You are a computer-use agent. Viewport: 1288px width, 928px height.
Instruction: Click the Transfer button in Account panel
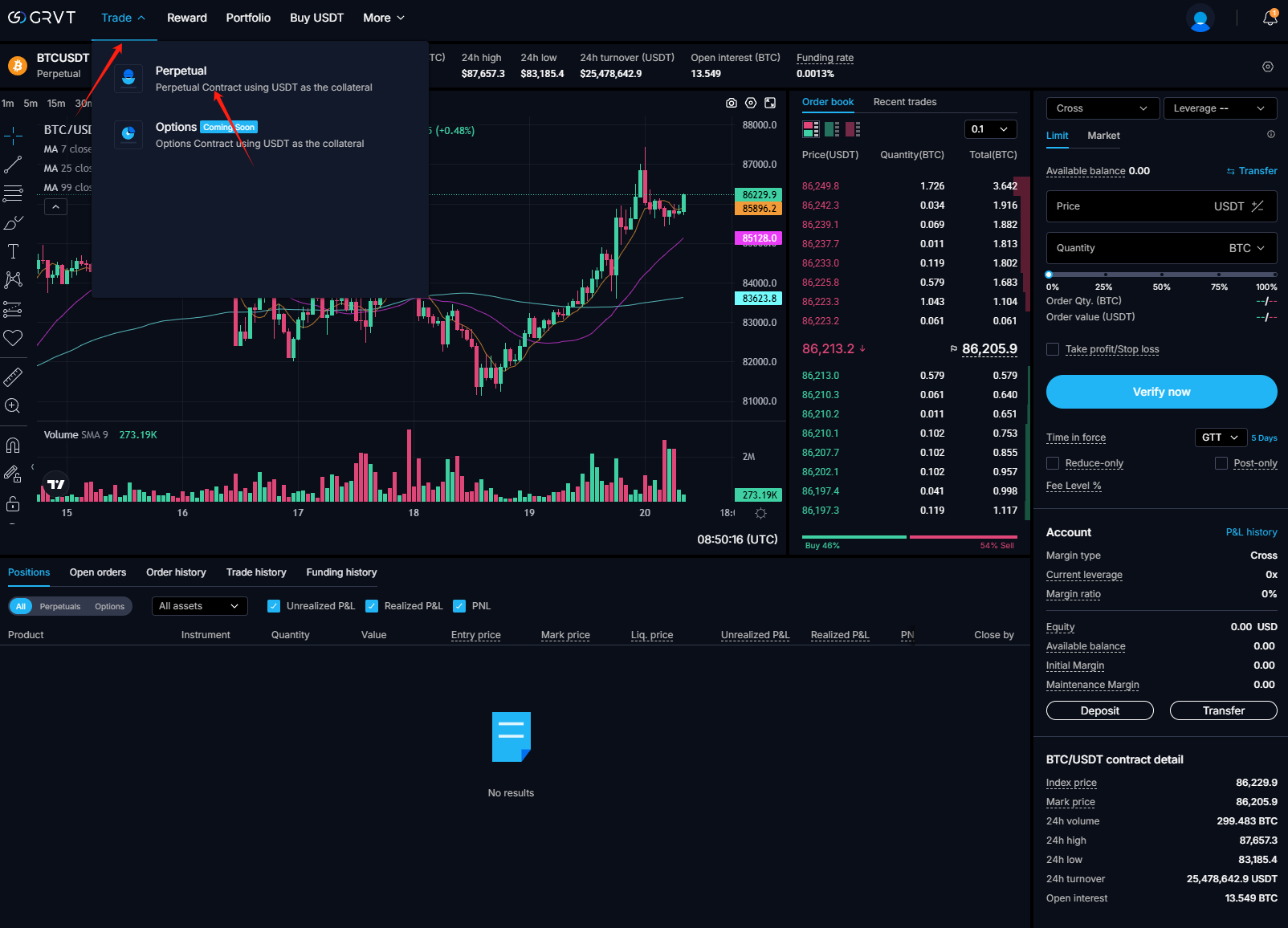click(1223, 710)
